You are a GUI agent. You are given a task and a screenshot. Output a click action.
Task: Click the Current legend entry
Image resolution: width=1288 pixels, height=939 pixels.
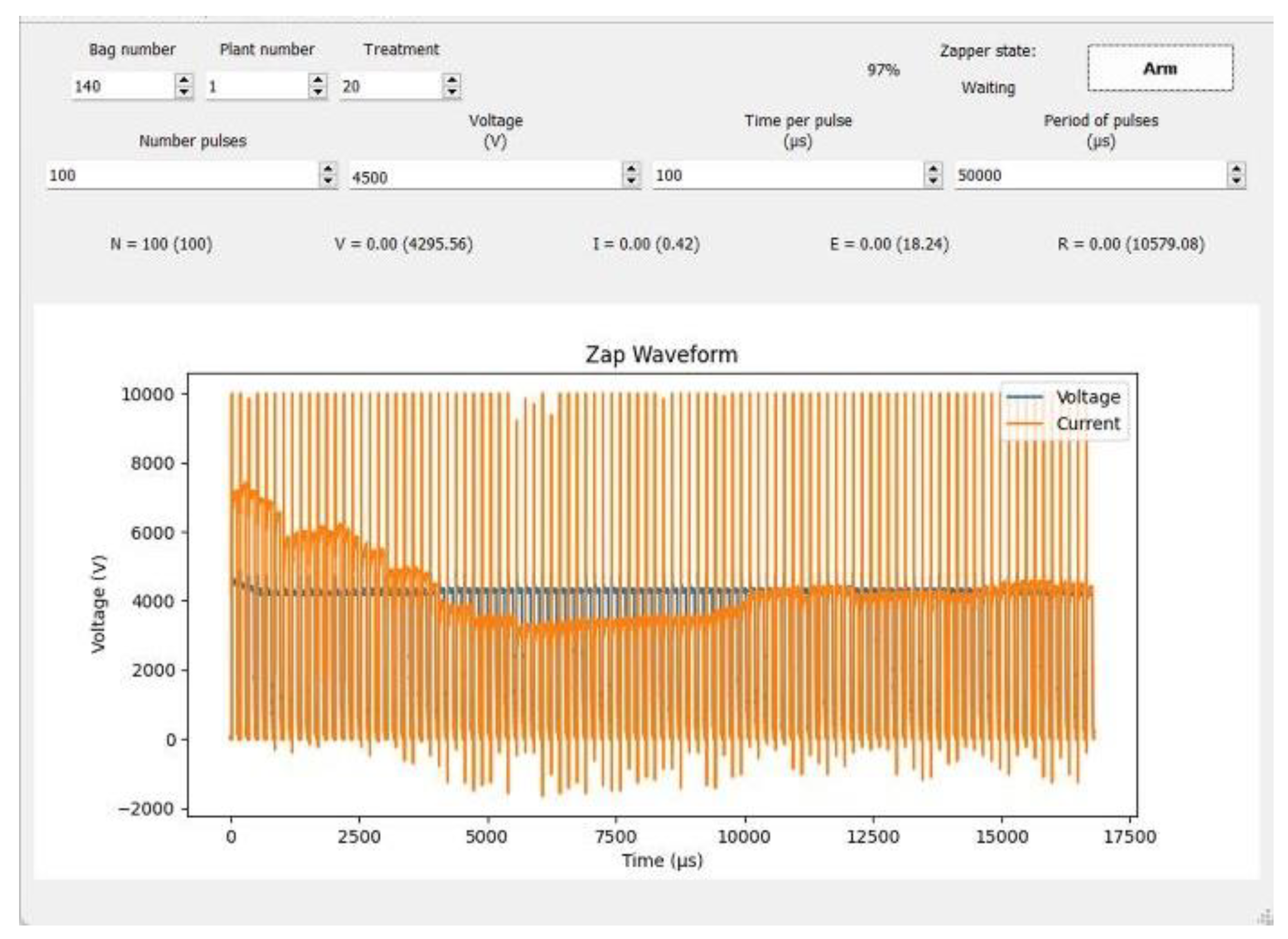coord(1087,424)
